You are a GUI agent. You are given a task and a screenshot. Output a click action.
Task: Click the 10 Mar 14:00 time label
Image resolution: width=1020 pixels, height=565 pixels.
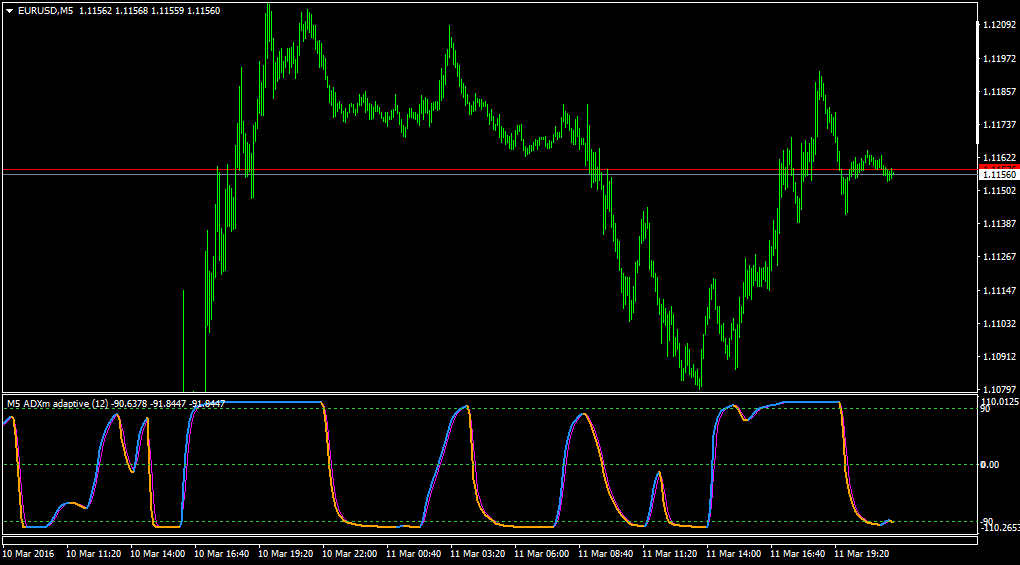(x=157, y=554)
